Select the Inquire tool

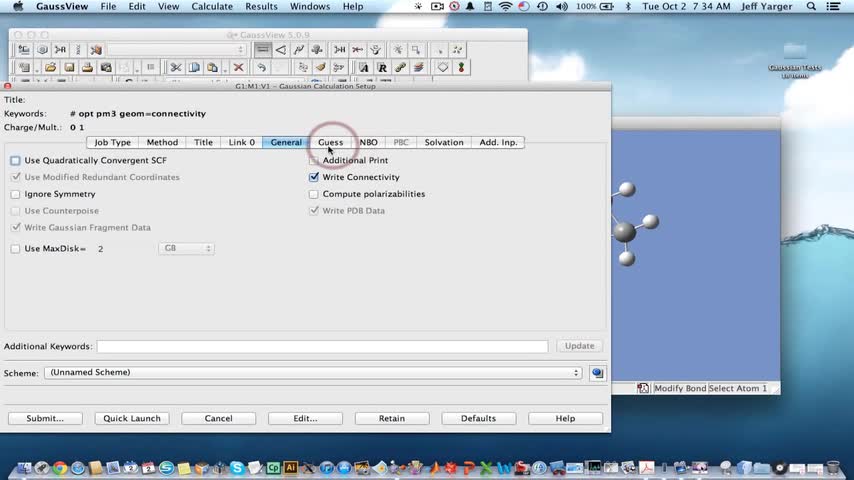tap(316, 50)
